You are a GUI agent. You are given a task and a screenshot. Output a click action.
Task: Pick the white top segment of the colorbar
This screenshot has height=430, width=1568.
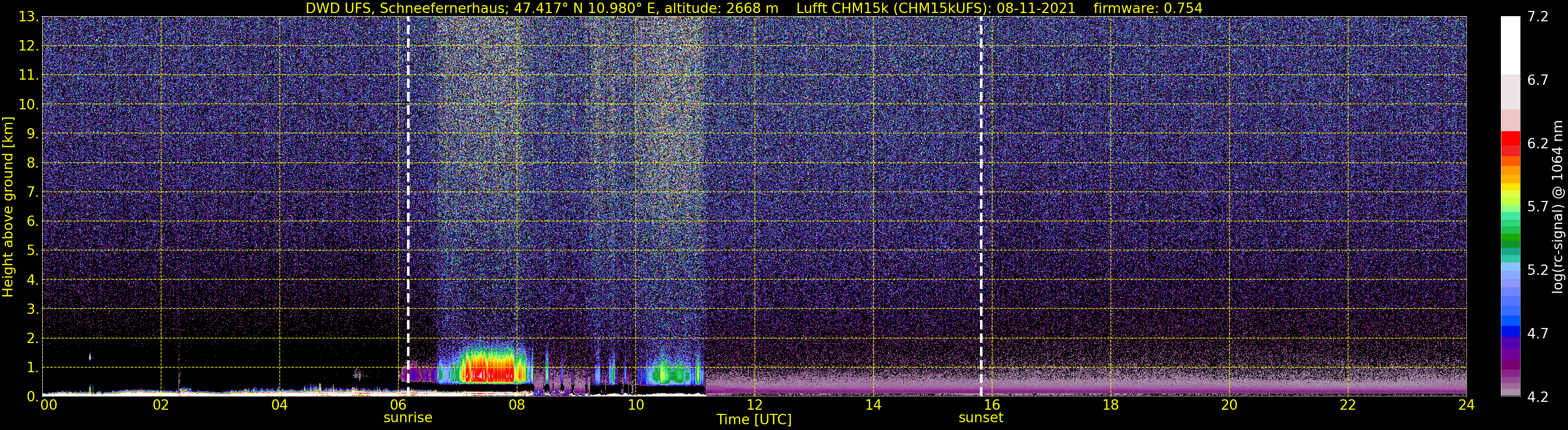point(1510,45)
